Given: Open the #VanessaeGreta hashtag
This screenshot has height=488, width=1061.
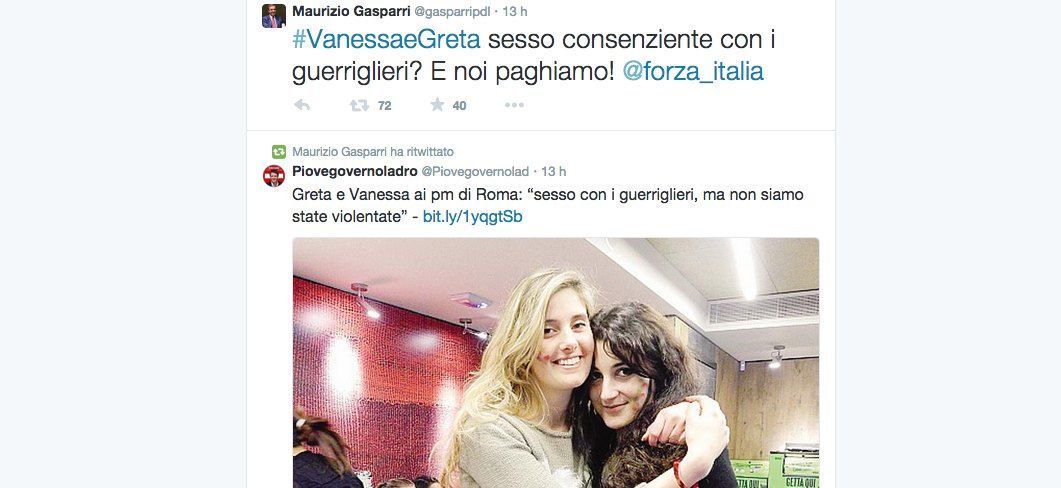Looking at the screenshot, I should 386,40.
